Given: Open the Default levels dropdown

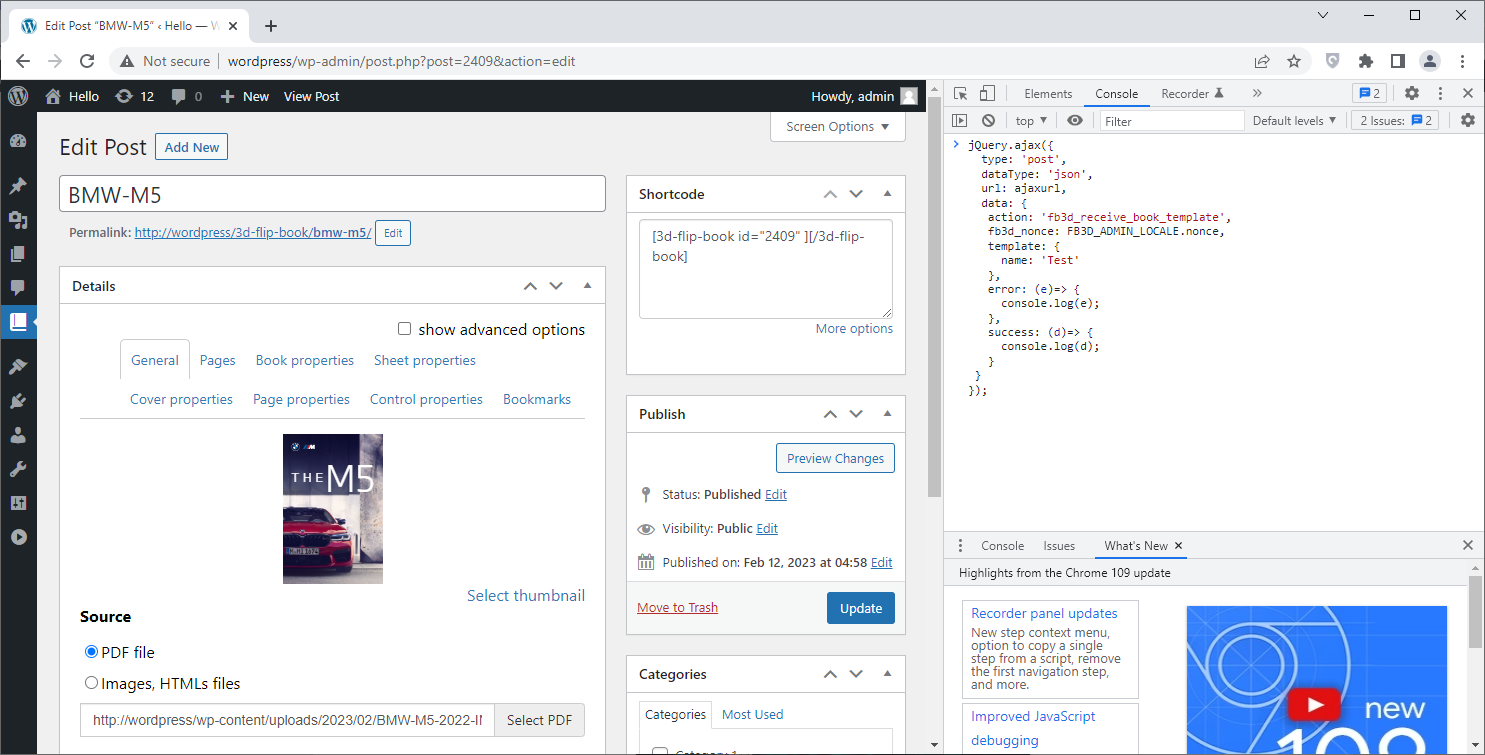Looking at the screenshot, I should pyautogui.click(x=1295, y=121).
